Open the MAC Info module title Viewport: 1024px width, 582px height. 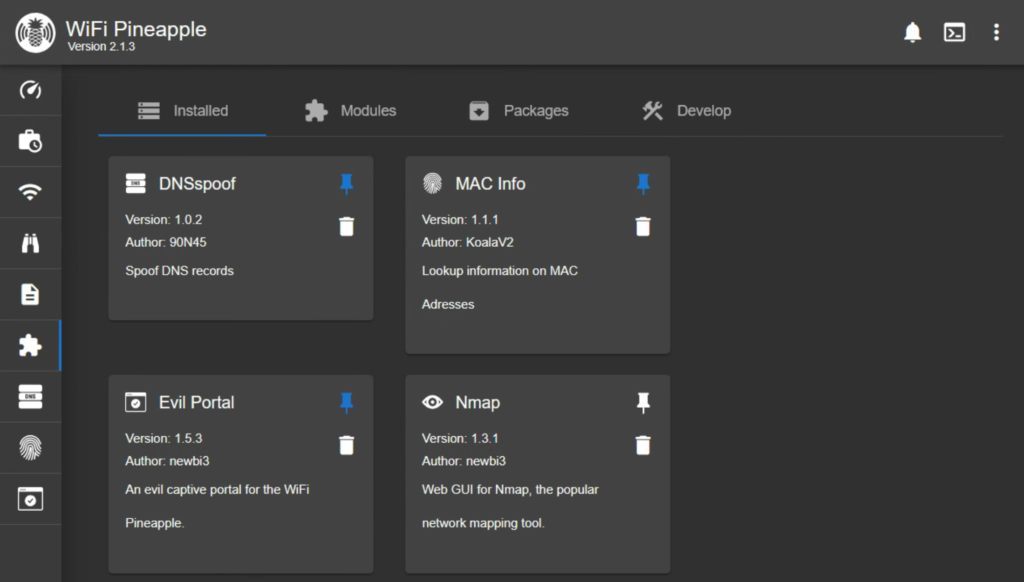click(x=490, y=184)
